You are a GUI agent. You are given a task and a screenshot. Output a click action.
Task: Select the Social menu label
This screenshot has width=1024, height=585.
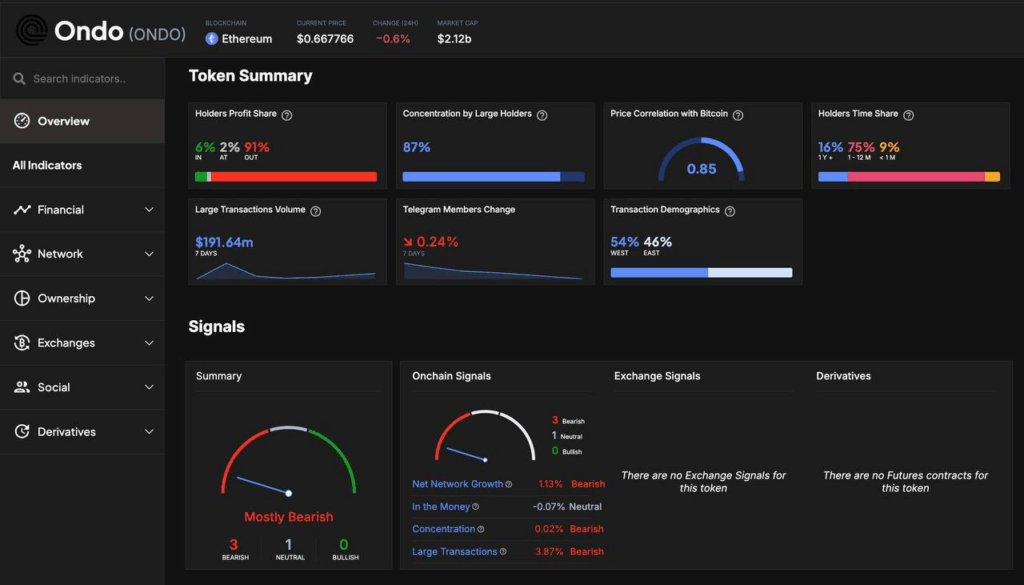coord(54,387)
